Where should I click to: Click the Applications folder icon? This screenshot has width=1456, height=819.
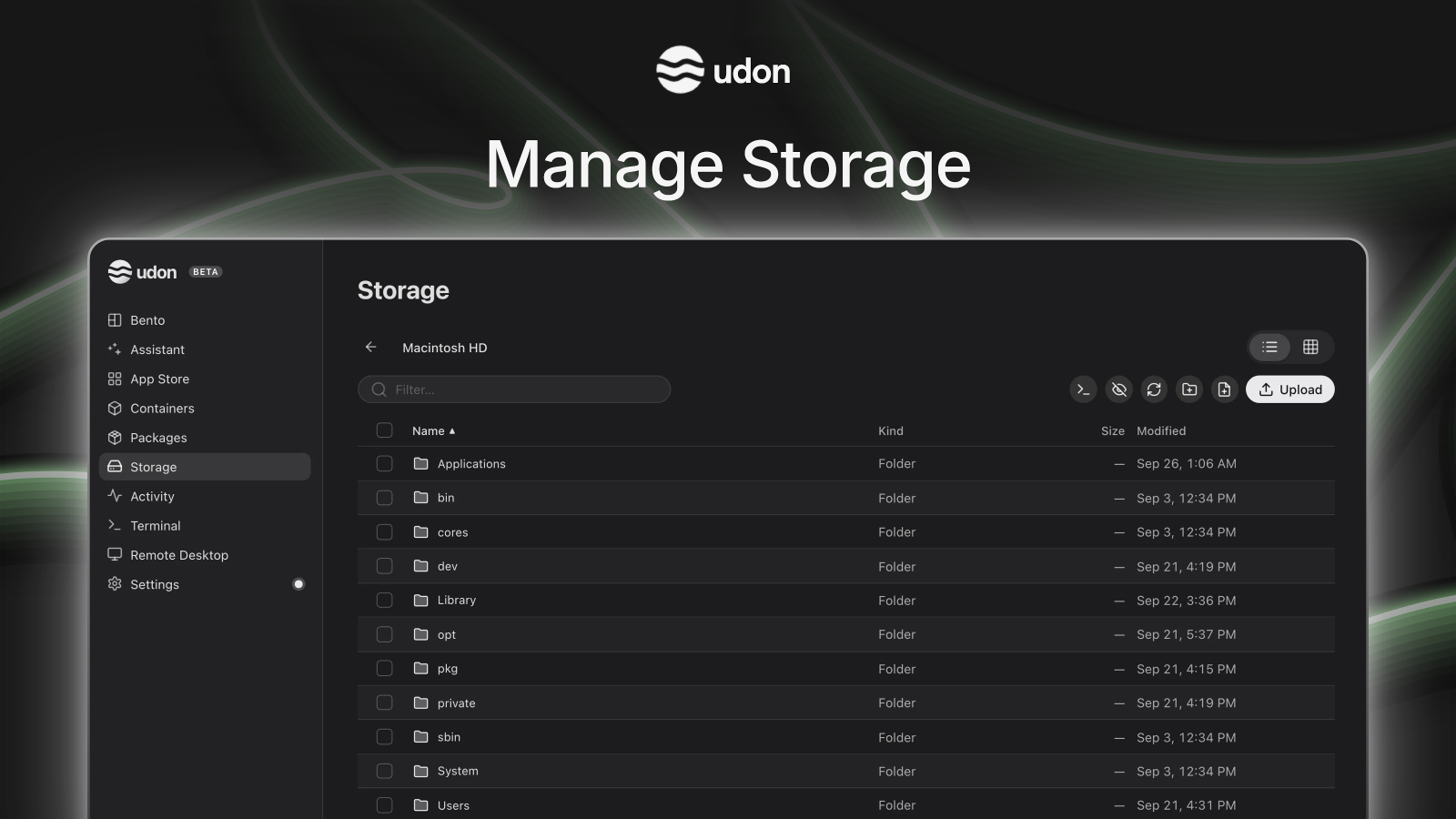420,463
